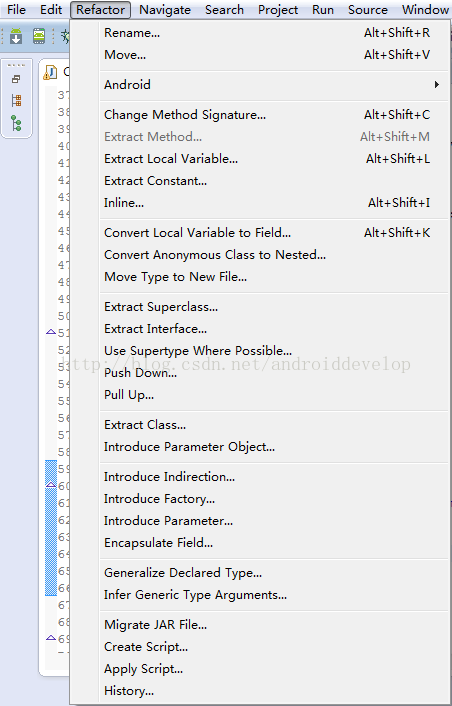Select Migrate JAR File...
This screenshot has width=452, height=706.
pyautogui.click(x=267, y=625)
